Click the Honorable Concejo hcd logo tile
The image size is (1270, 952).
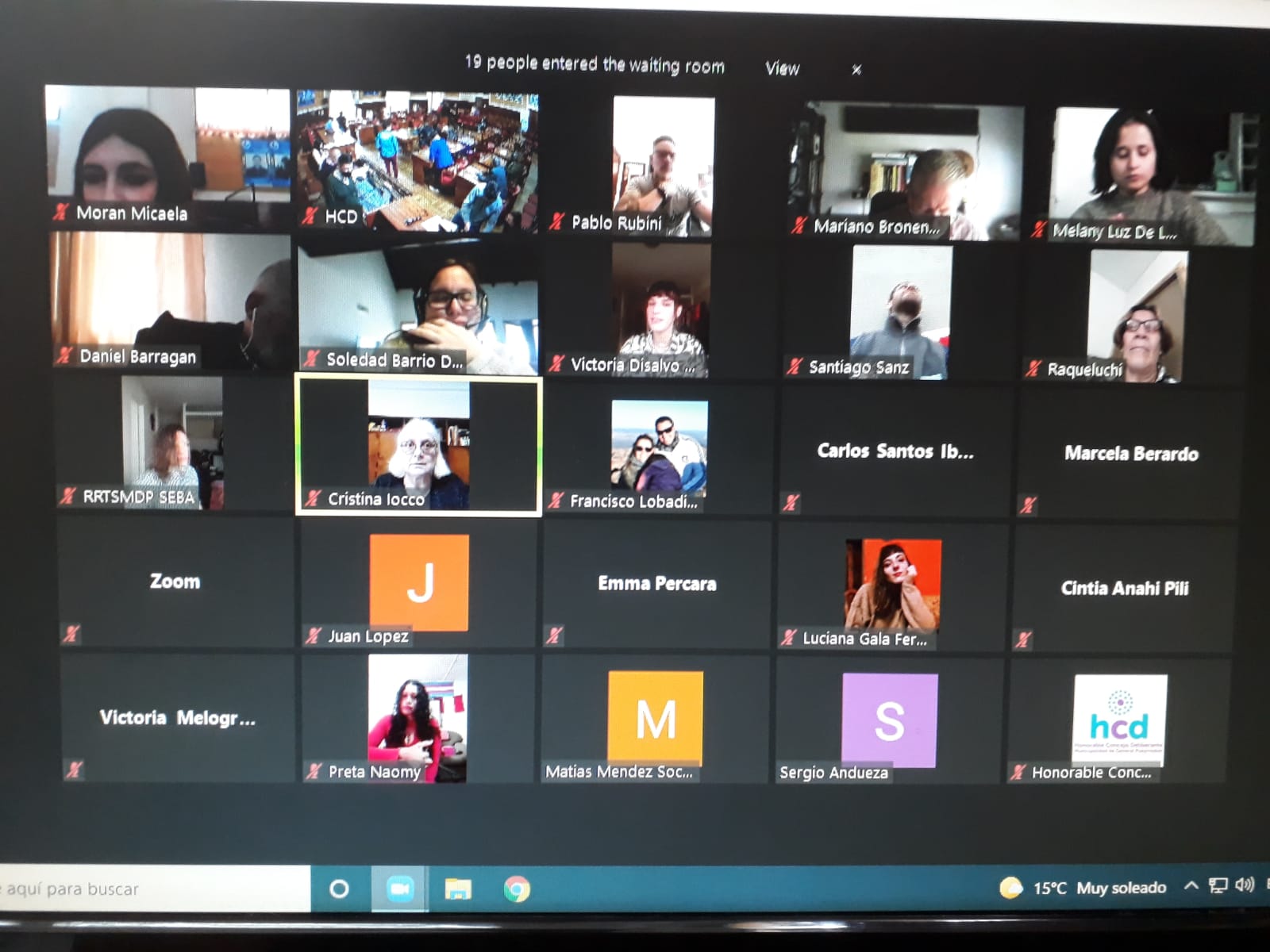point(1120,720)
